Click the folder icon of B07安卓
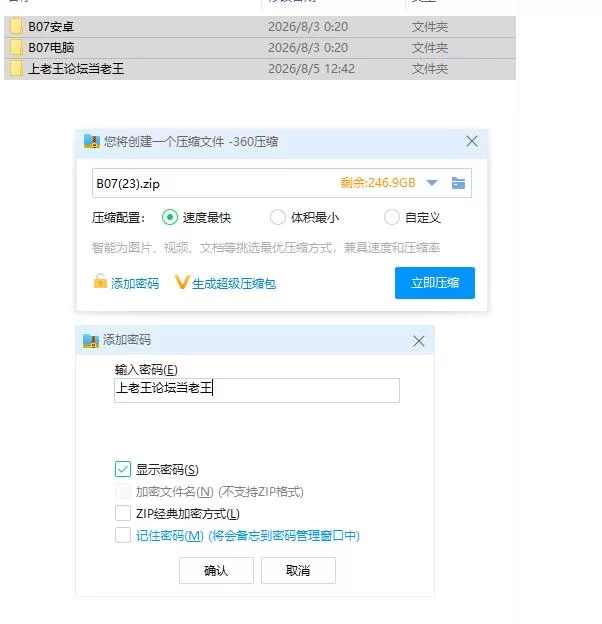The image size is (602, 624). (x=16, y=27)
